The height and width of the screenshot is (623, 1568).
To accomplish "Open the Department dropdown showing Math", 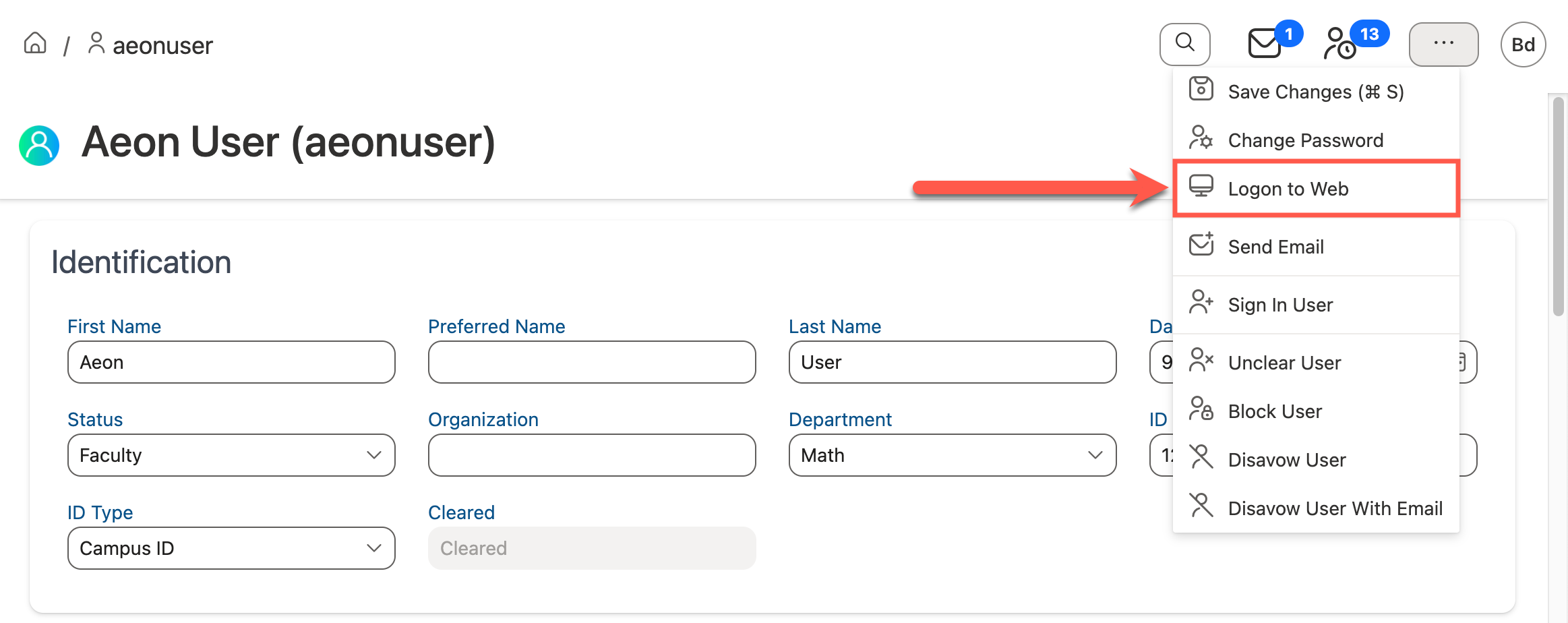I will coord(951,455).
